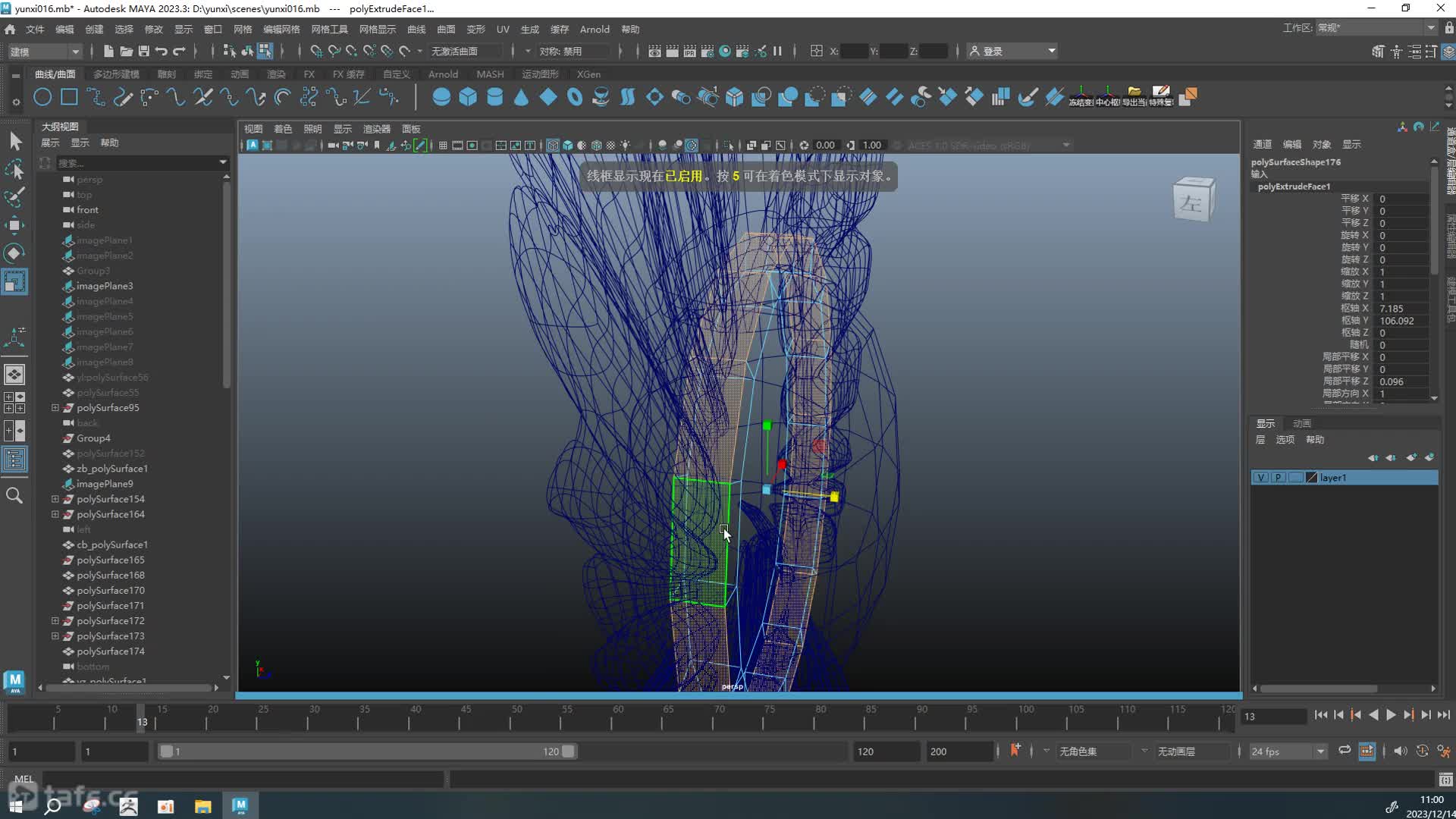The height and width of the screenshot is (819, 1456).
Task: Toggle loop playback mode icon
Action: [x=1345, y=751]
